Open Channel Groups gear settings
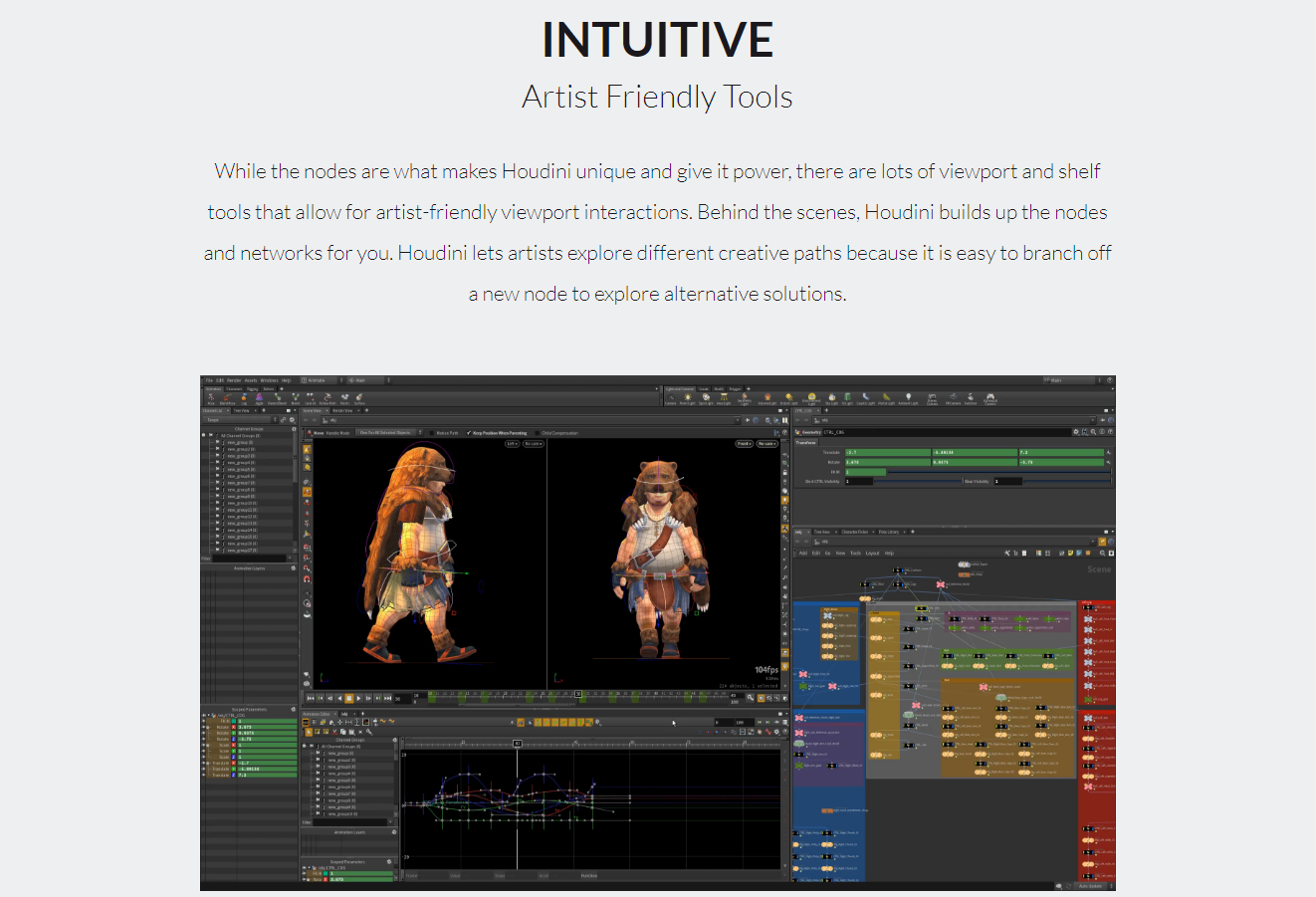This screenshot has width=1316, height=897. [294, 429]
